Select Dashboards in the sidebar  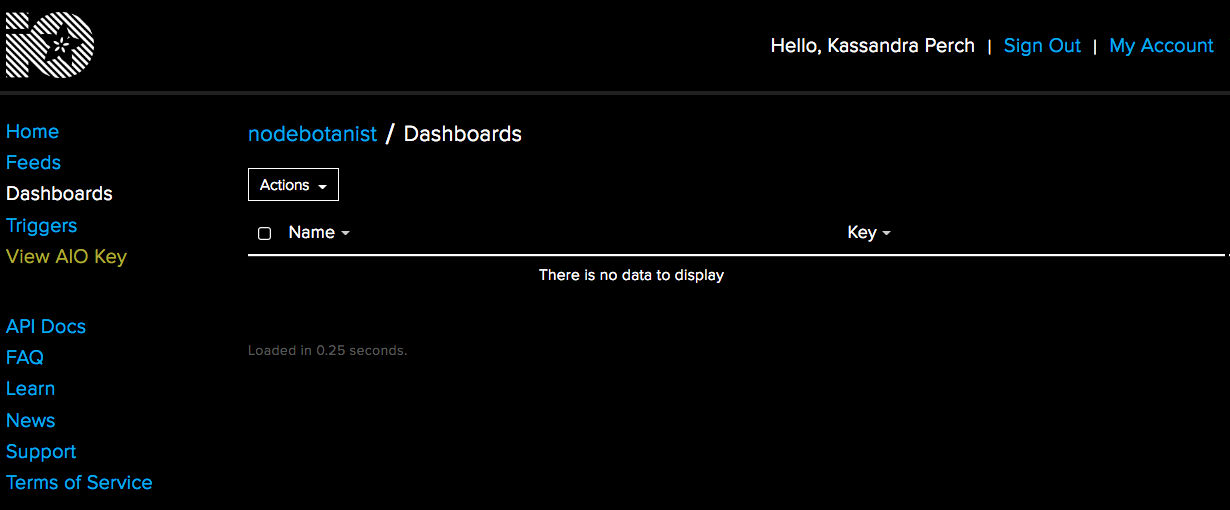tap(59, 194)
